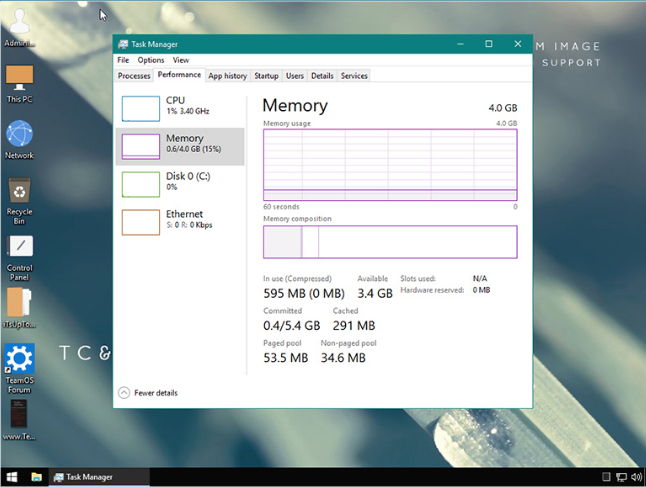Switch to the Startup tab

(x=266, y=76)
